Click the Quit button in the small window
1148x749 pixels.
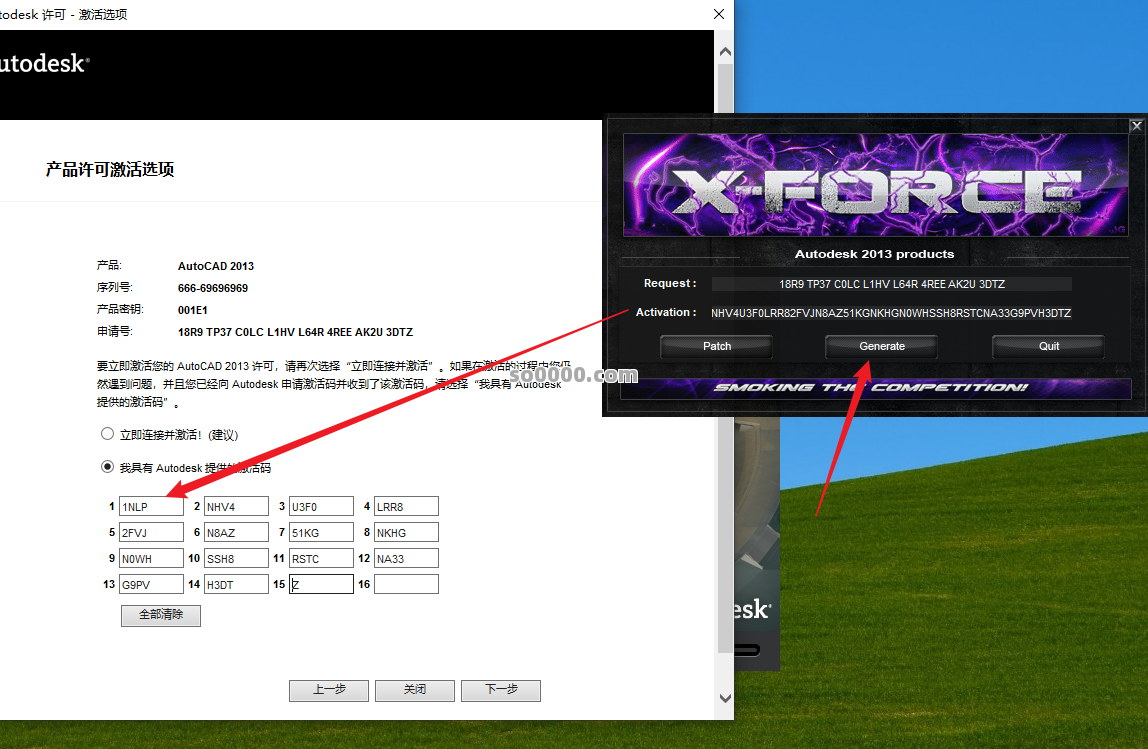coord(1048,346)
